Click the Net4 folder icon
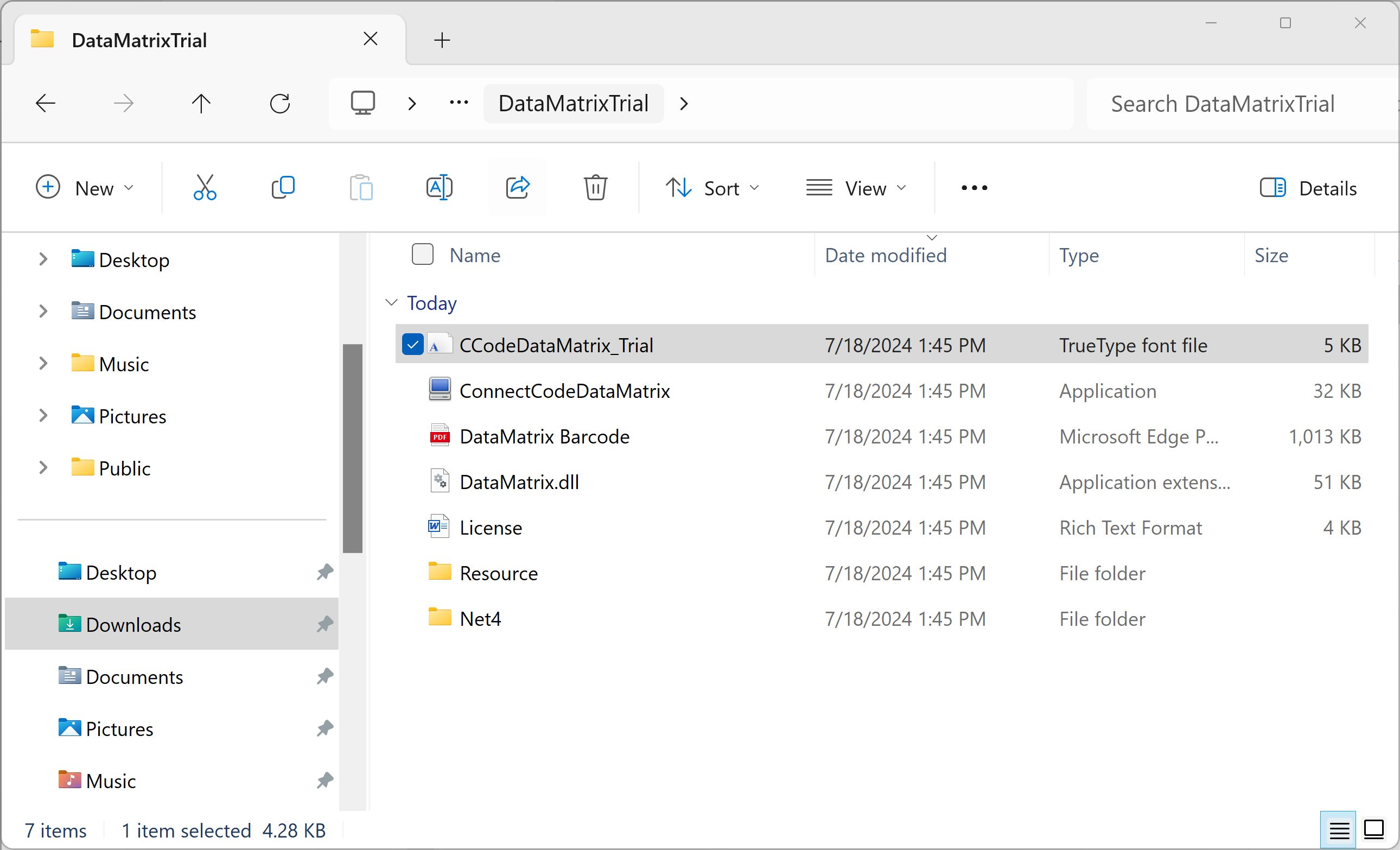This screenshot has width=1400, height=850. tap(440, 617)
